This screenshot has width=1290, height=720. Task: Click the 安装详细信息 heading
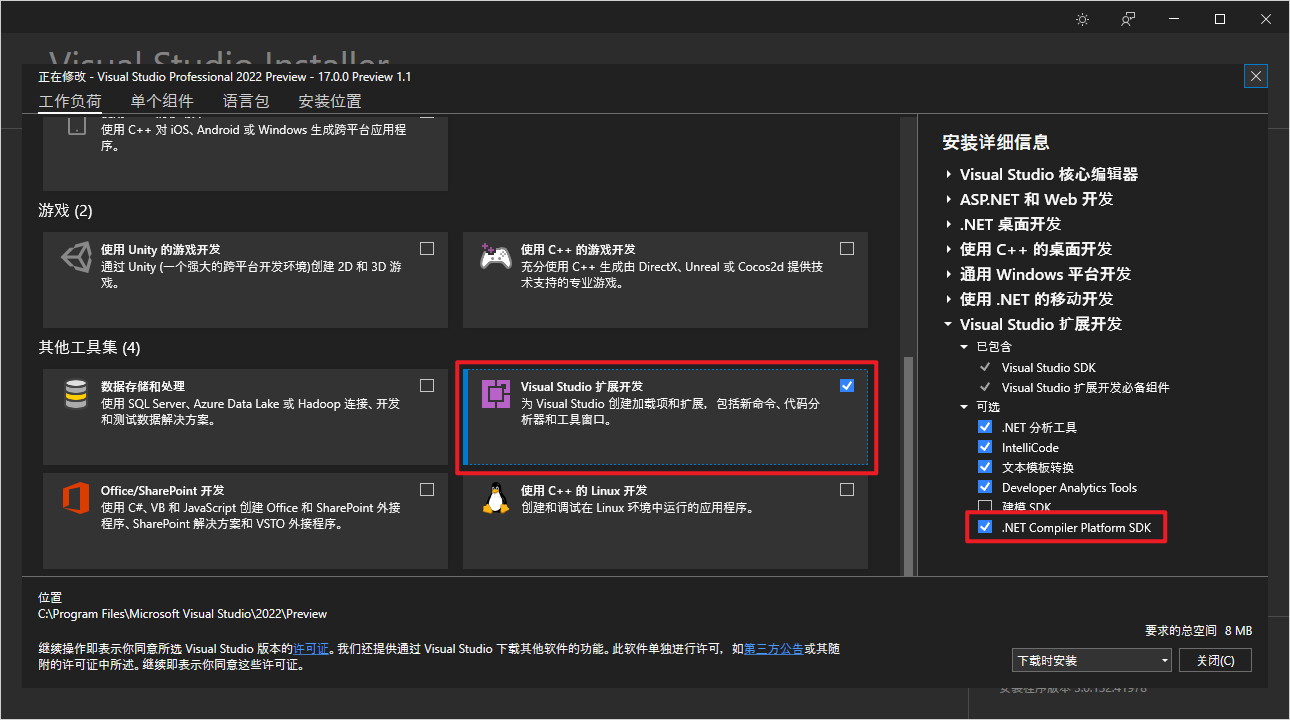coord(996,143)
